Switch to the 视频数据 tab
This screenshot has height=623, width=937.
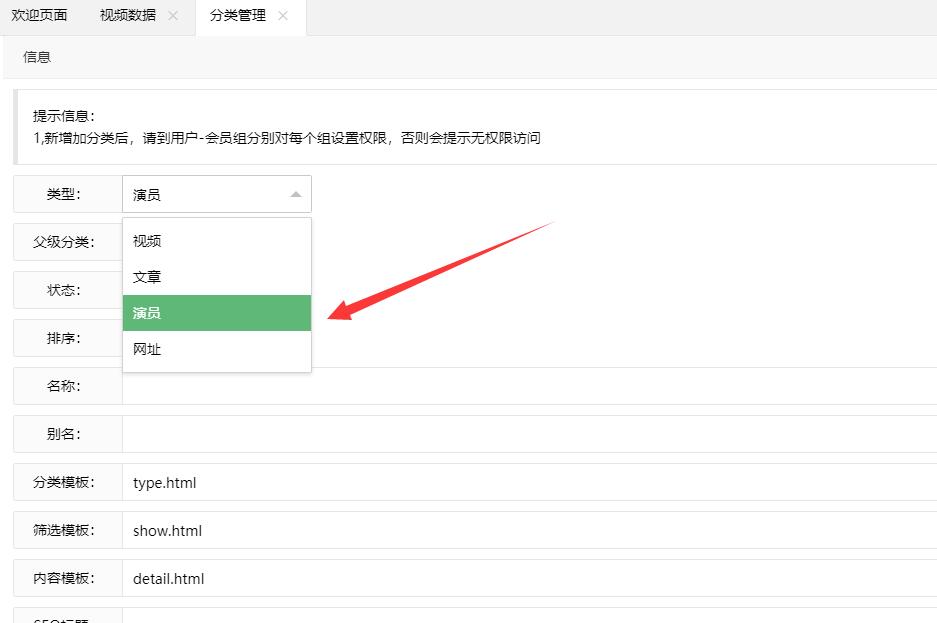(128, 16)
